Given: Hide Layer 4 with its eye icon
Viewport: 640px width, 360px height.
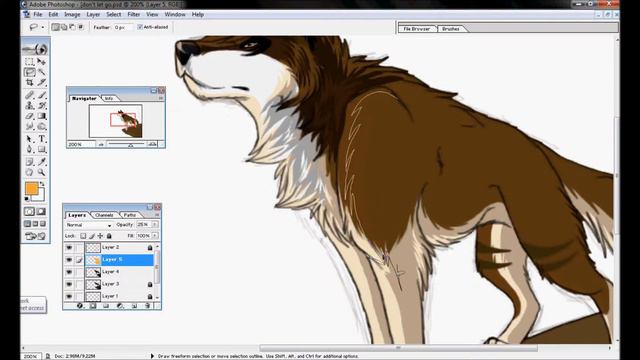Looking at the screenshot, I should (x=69, y=272).
